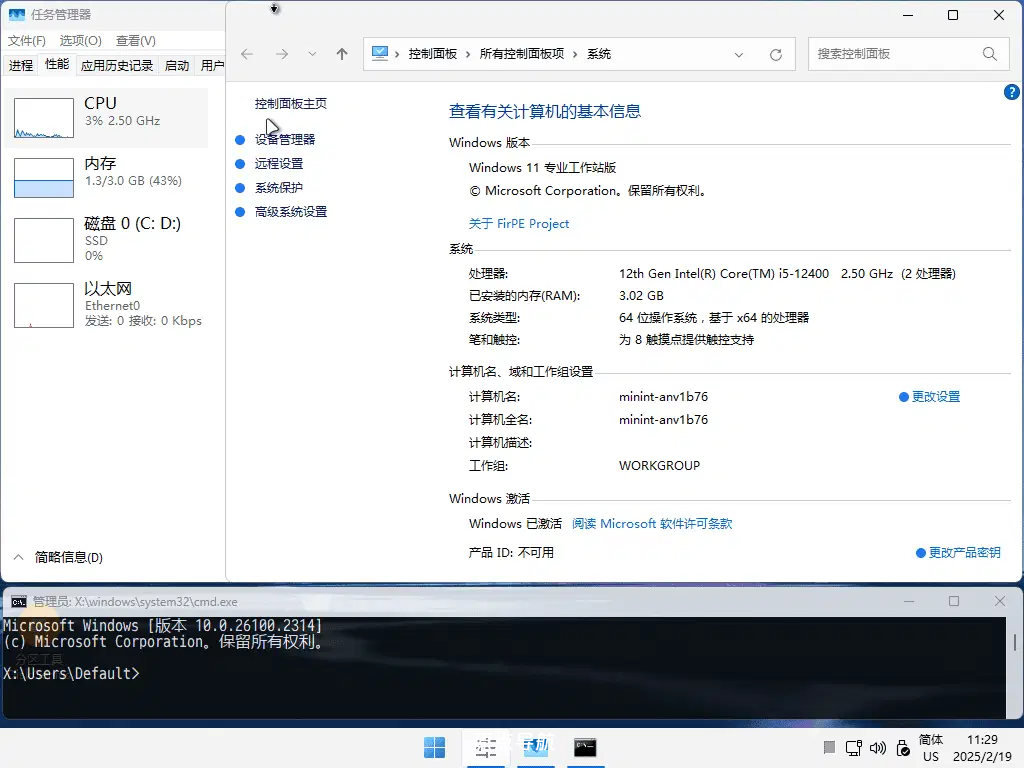
Task: Go up one level with up arrow
Action: tap(342, 54)
